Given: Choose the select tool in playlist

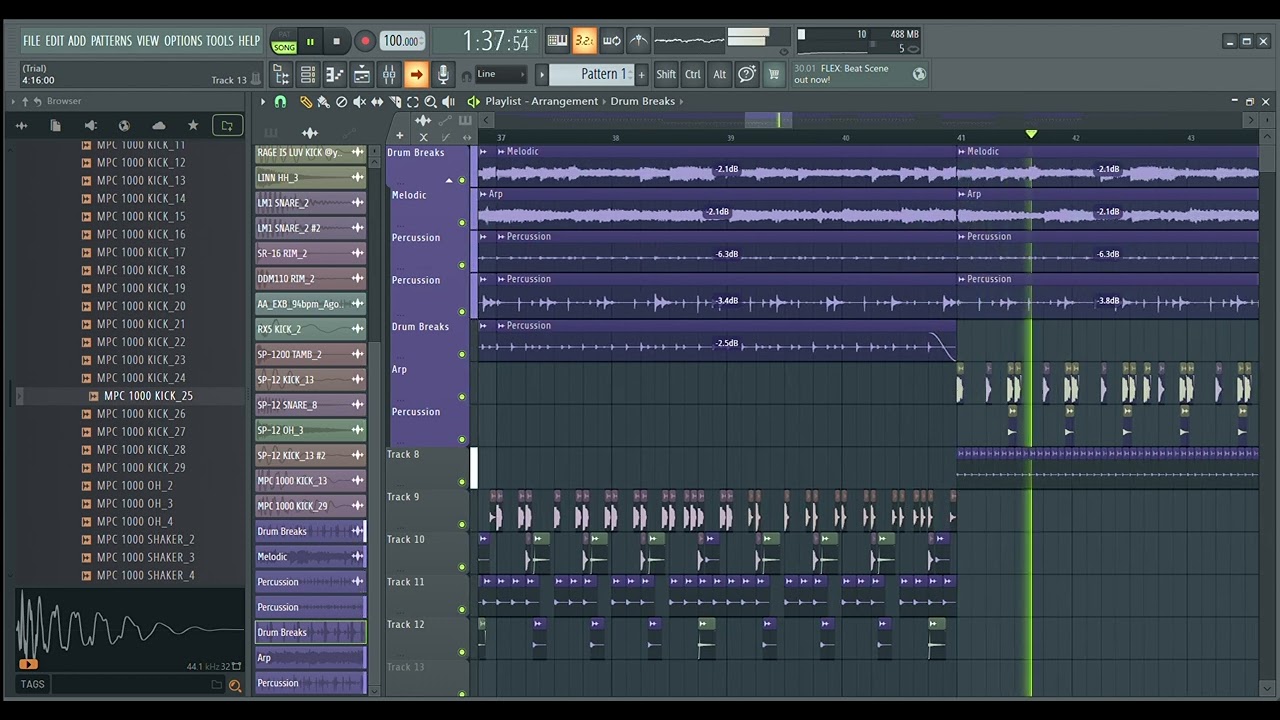Looking at the screenshot, I should (x=413, y=102).
